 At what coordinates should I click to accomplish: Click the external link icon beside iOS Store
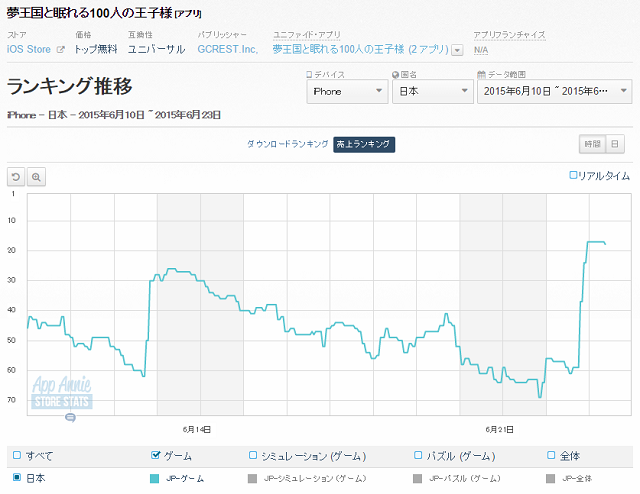(x=61, y=49)
